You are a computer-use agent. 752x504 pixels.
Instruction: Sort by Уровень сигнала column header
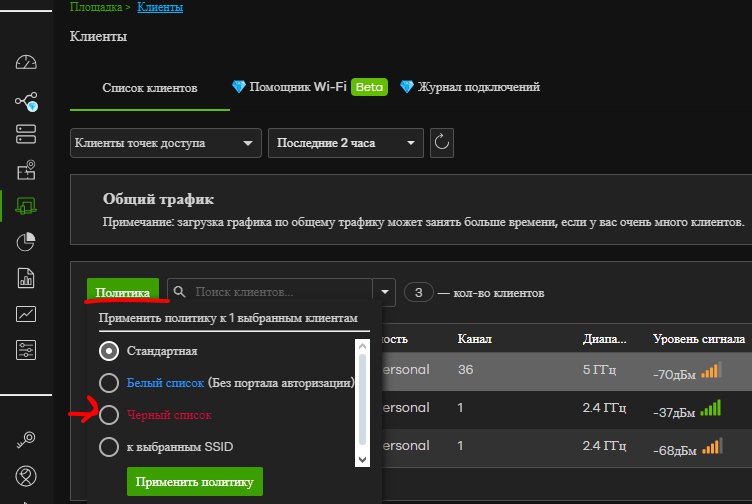pyautogui.click(x=699, y=339)
